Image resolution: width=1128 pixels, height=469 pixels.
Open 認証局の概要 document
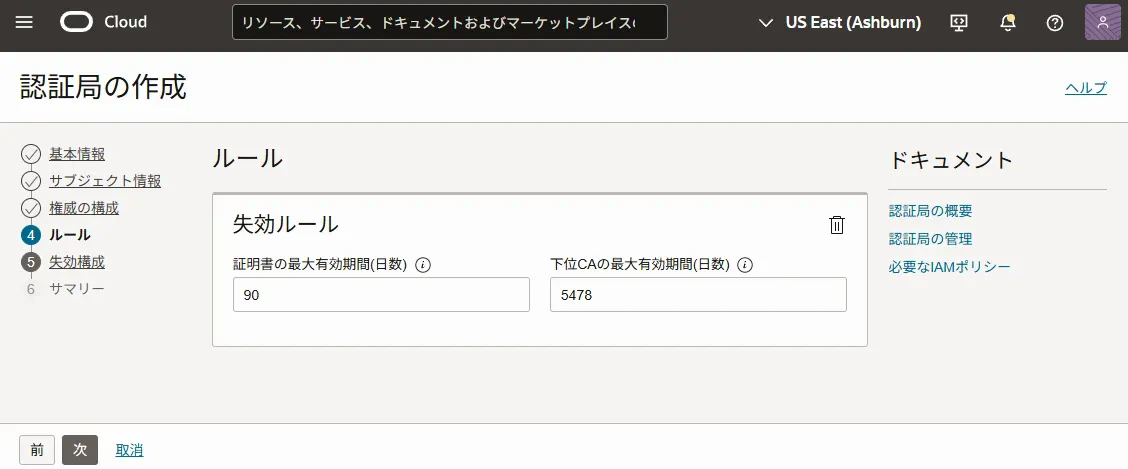click(x=930, y=211)
